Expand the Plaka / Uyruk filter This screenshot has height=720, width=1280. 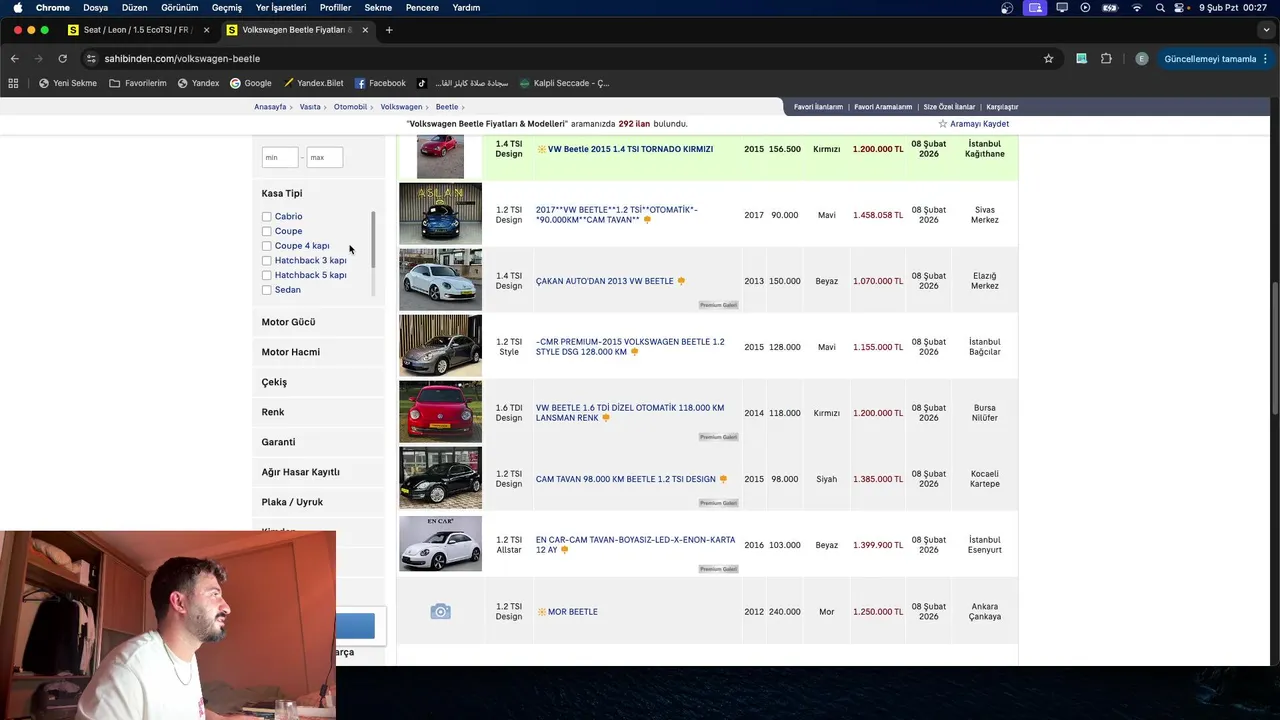tap(292, 502)
